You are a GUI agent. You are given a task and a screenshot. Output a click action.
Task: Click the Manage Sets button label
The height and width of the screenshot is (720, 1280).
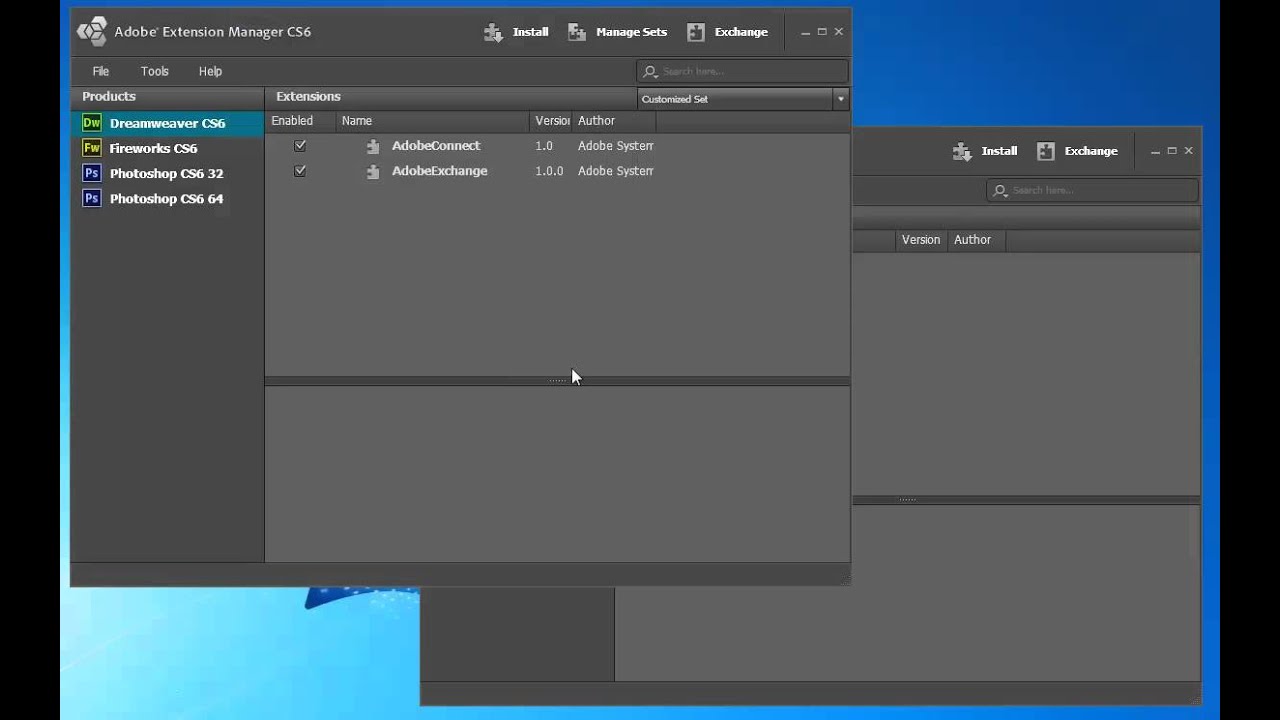pyautogui.click(x=631, y=32)
